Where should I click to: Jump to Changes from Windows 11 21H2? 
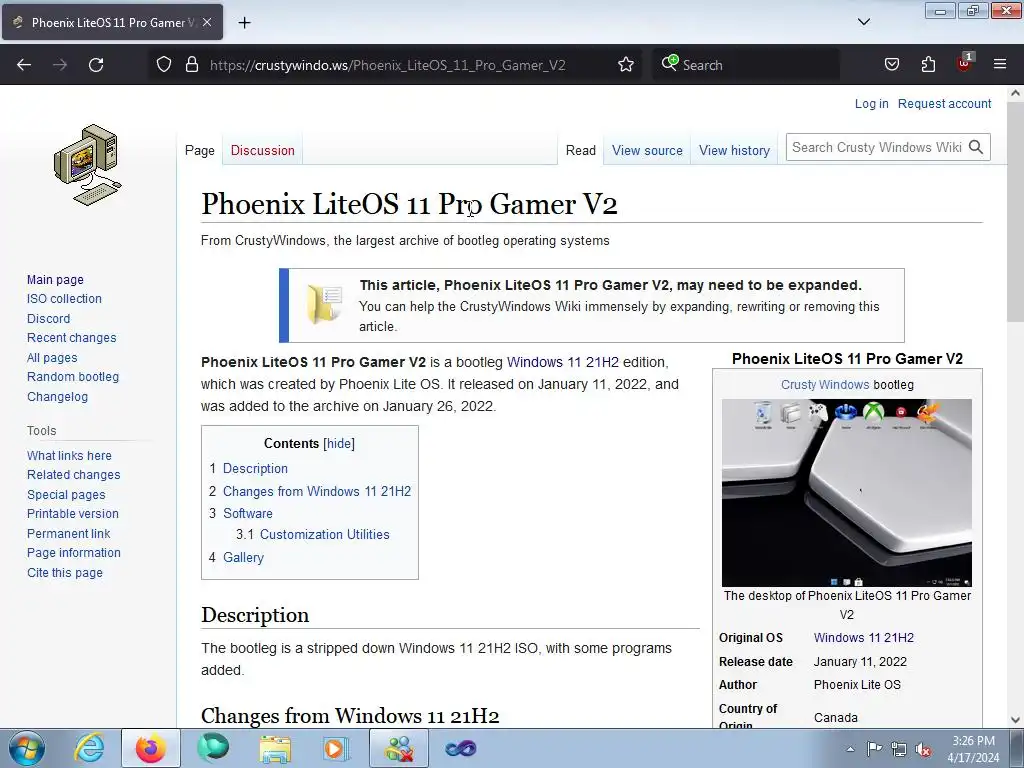click(317, 491)
